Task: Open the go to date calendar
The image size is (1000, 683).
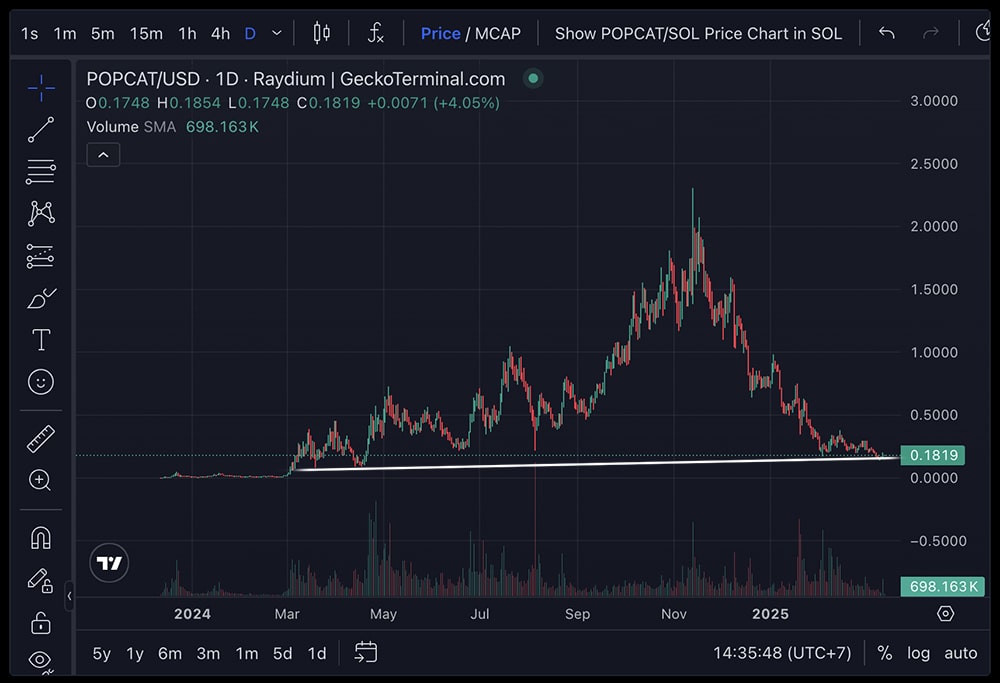Action: click(366, 652)
